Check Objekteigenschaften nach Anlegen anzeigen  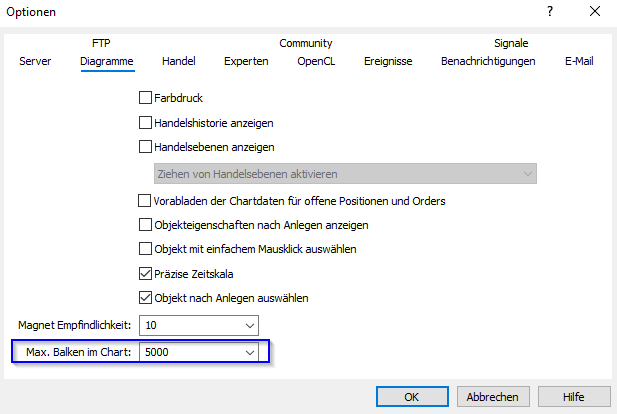coord(146,224)
